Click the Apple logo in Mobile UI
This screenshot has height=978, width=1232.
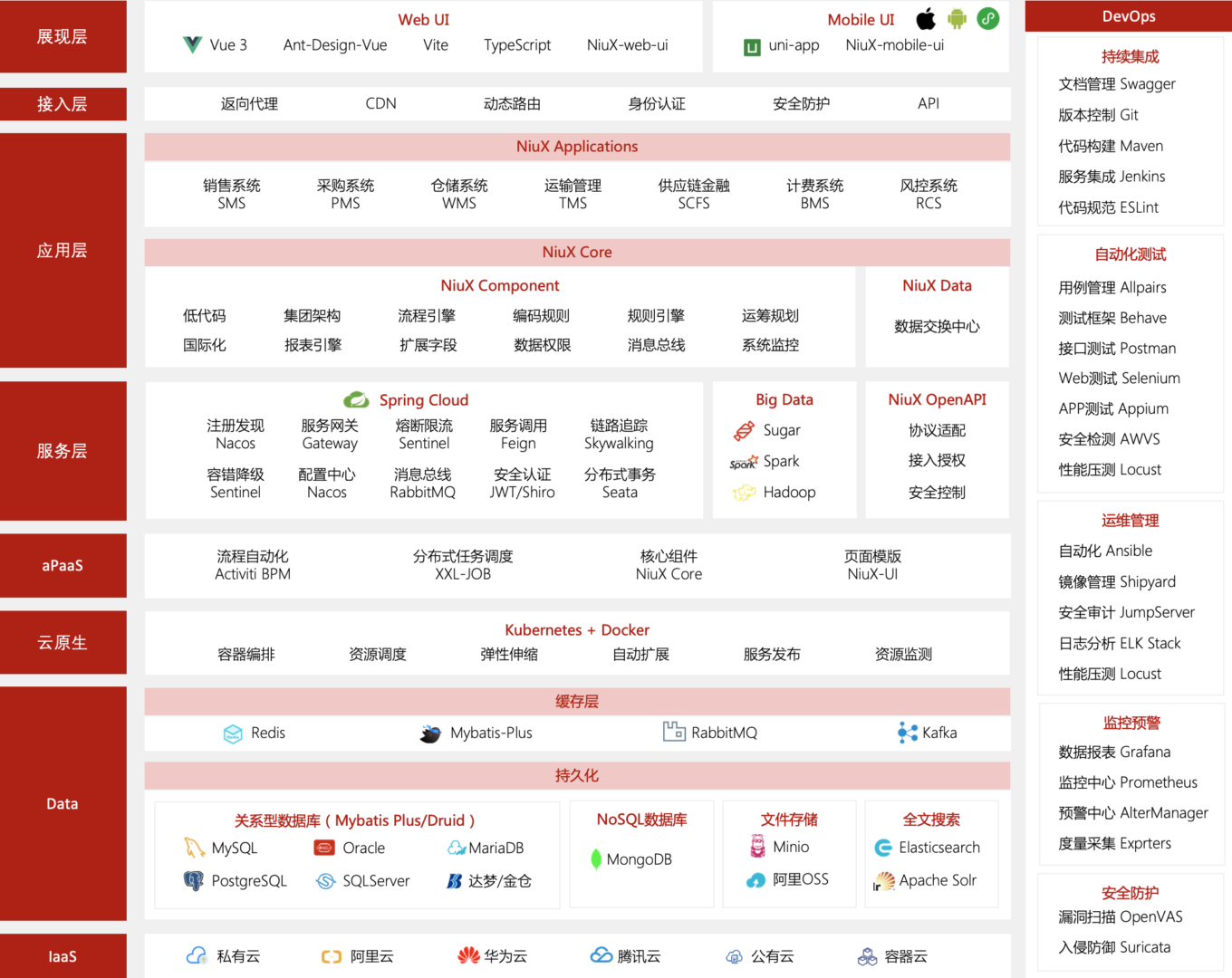[x=926, y=18]
